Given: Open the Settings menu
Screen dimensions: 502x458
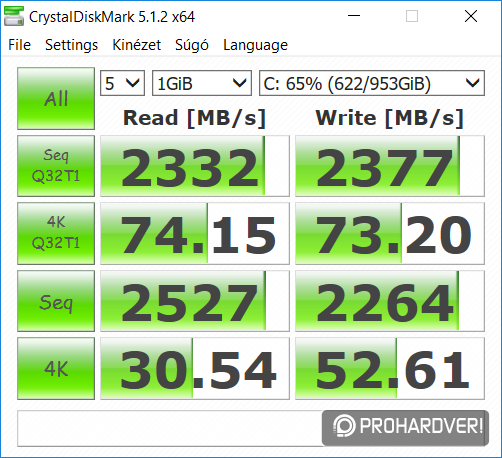Looking at the screenshot, I should pos(71,45).
